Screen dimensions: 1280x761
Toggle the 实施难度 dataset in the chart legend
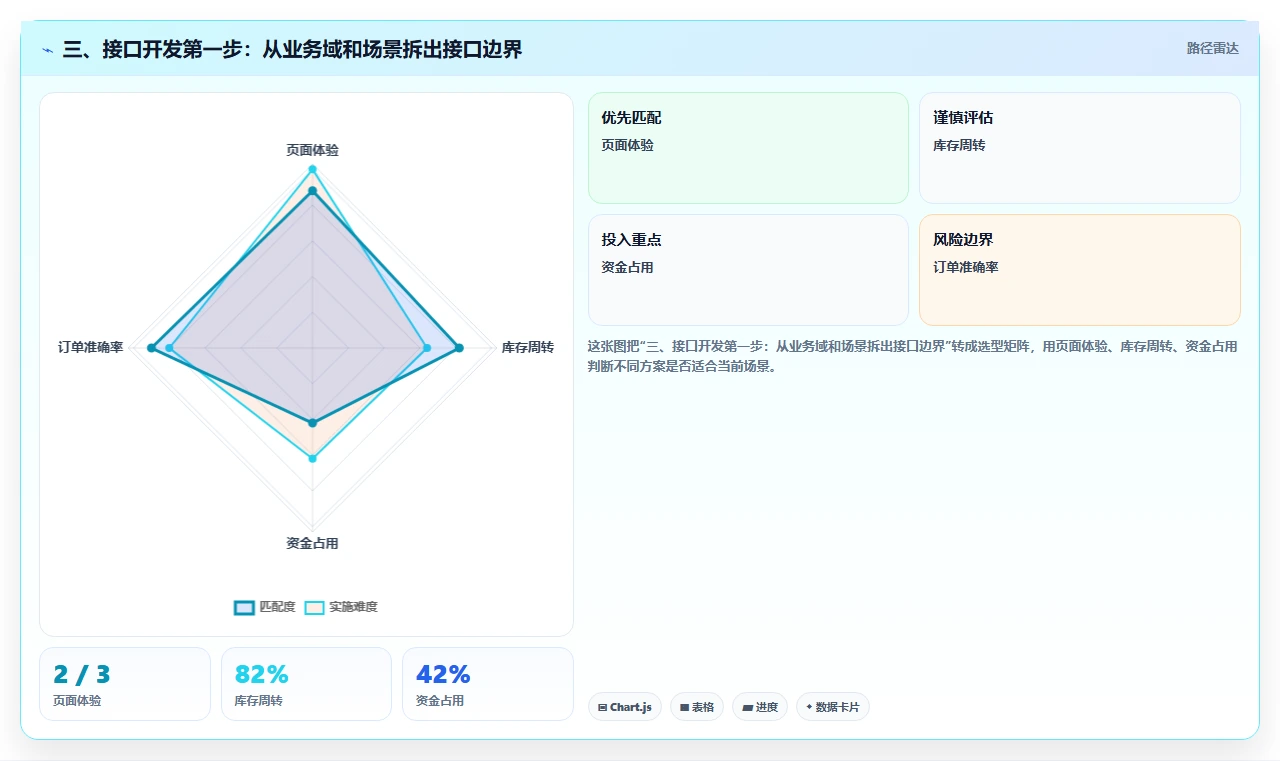[x=341, y=607]
